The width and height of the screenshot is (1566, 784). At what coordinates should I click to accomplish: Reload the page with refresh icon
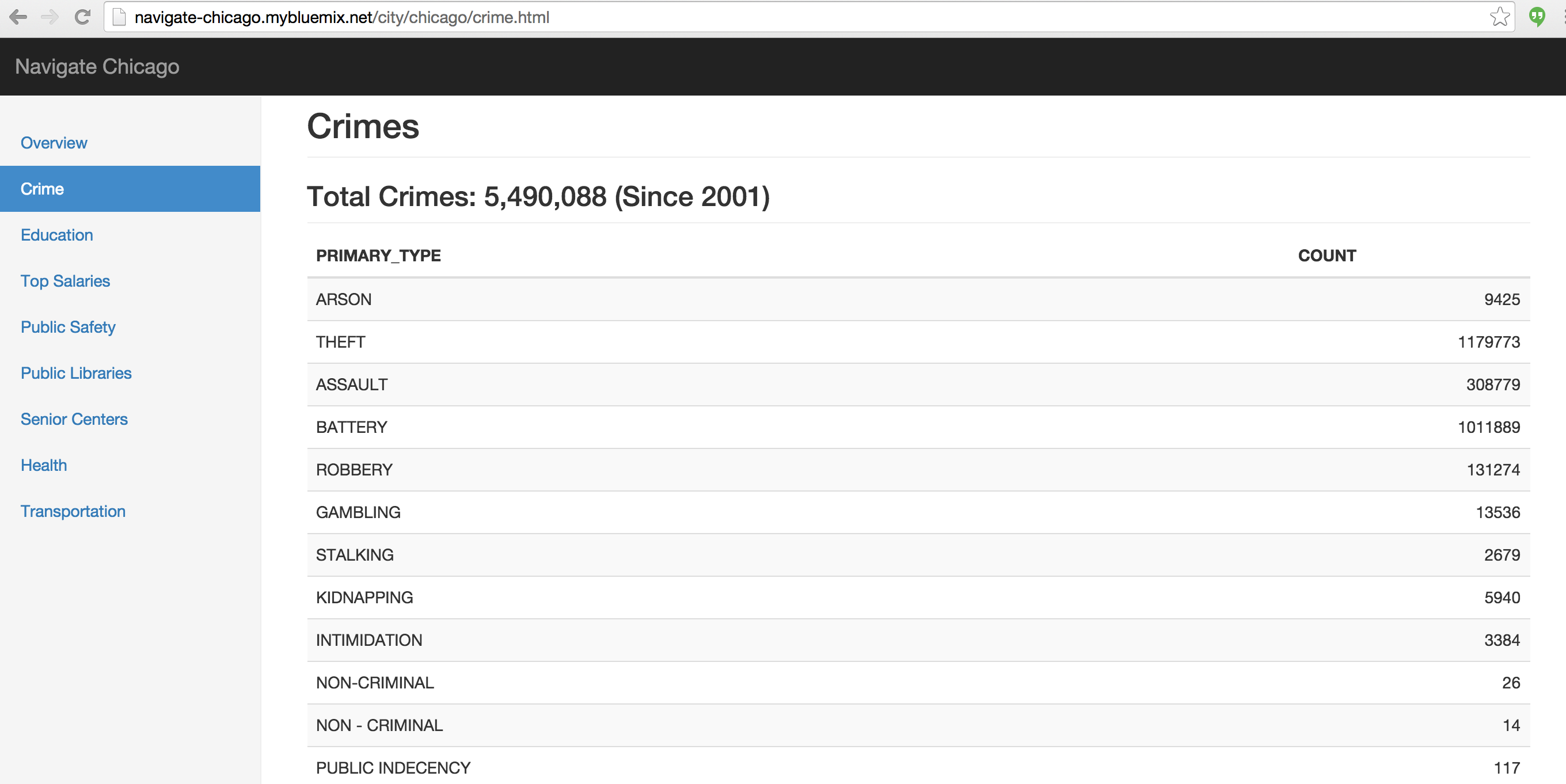coord(83,17)
